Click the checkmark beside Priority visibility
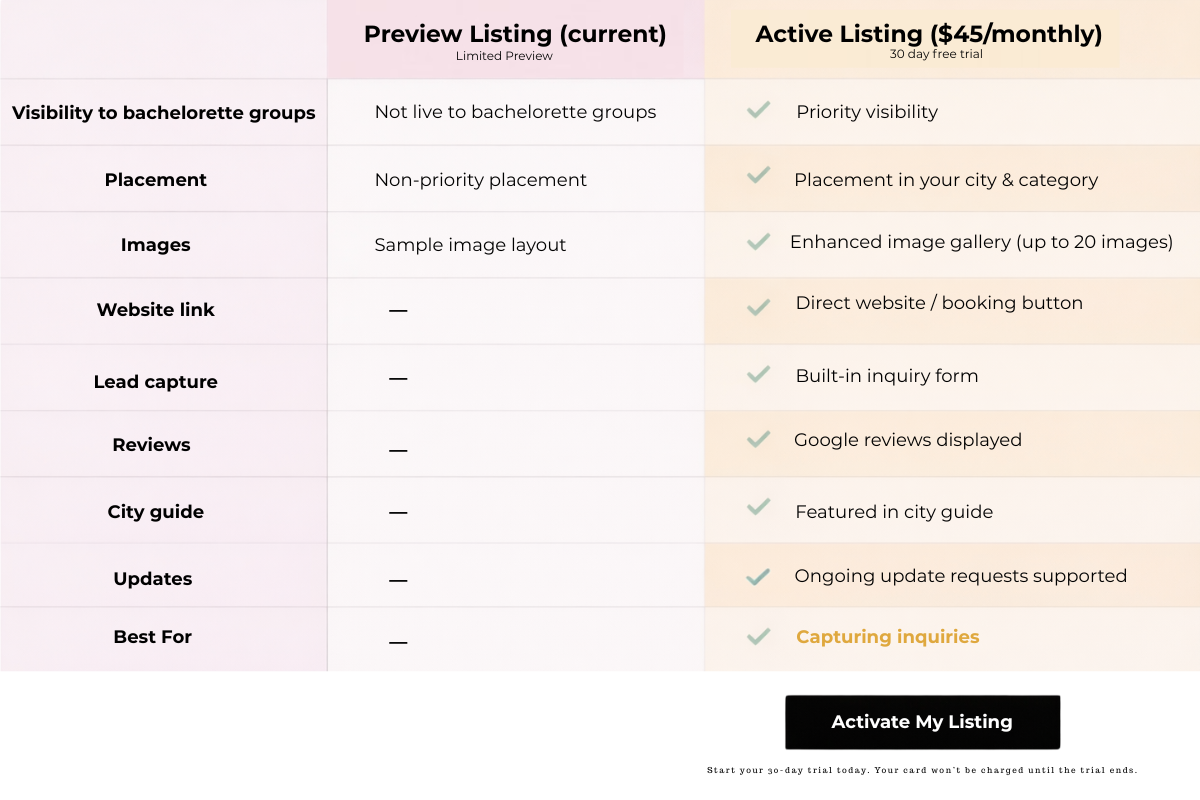The image size is (1200, 800). point(758,110)
